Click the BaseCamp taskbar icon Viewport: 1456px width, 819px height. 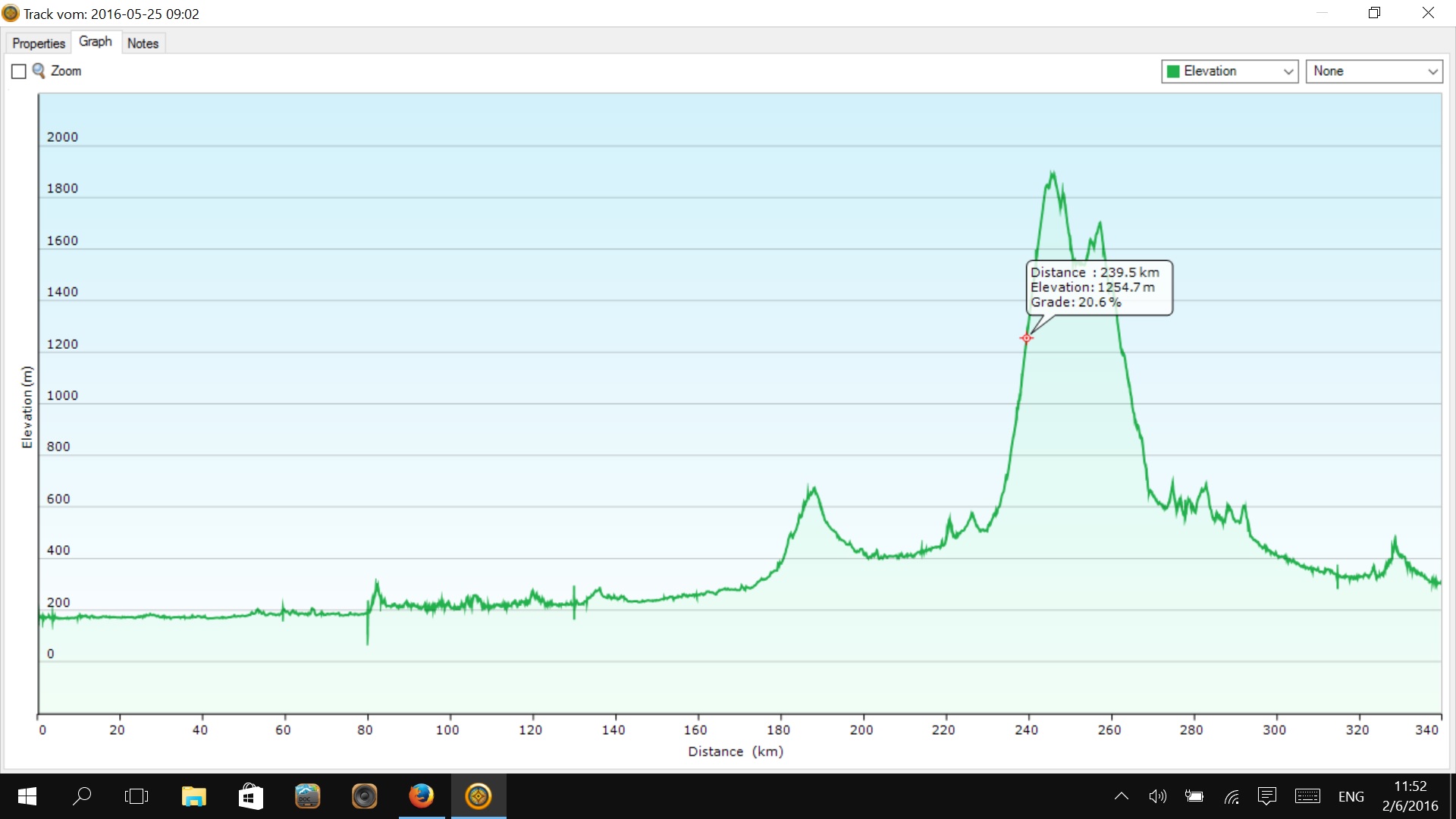tap(479, 796)
